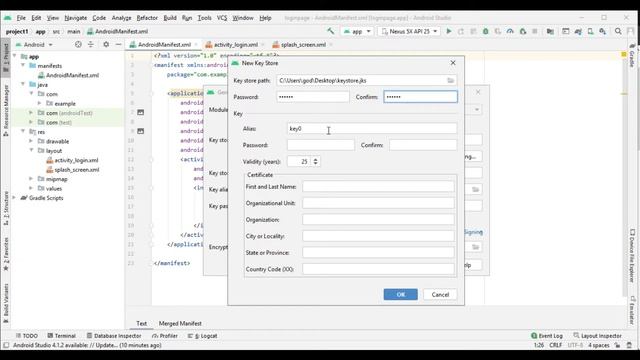This screenshot has width=640, height=360.
Task: Open the Build menu
Action: tap(170, 18)
